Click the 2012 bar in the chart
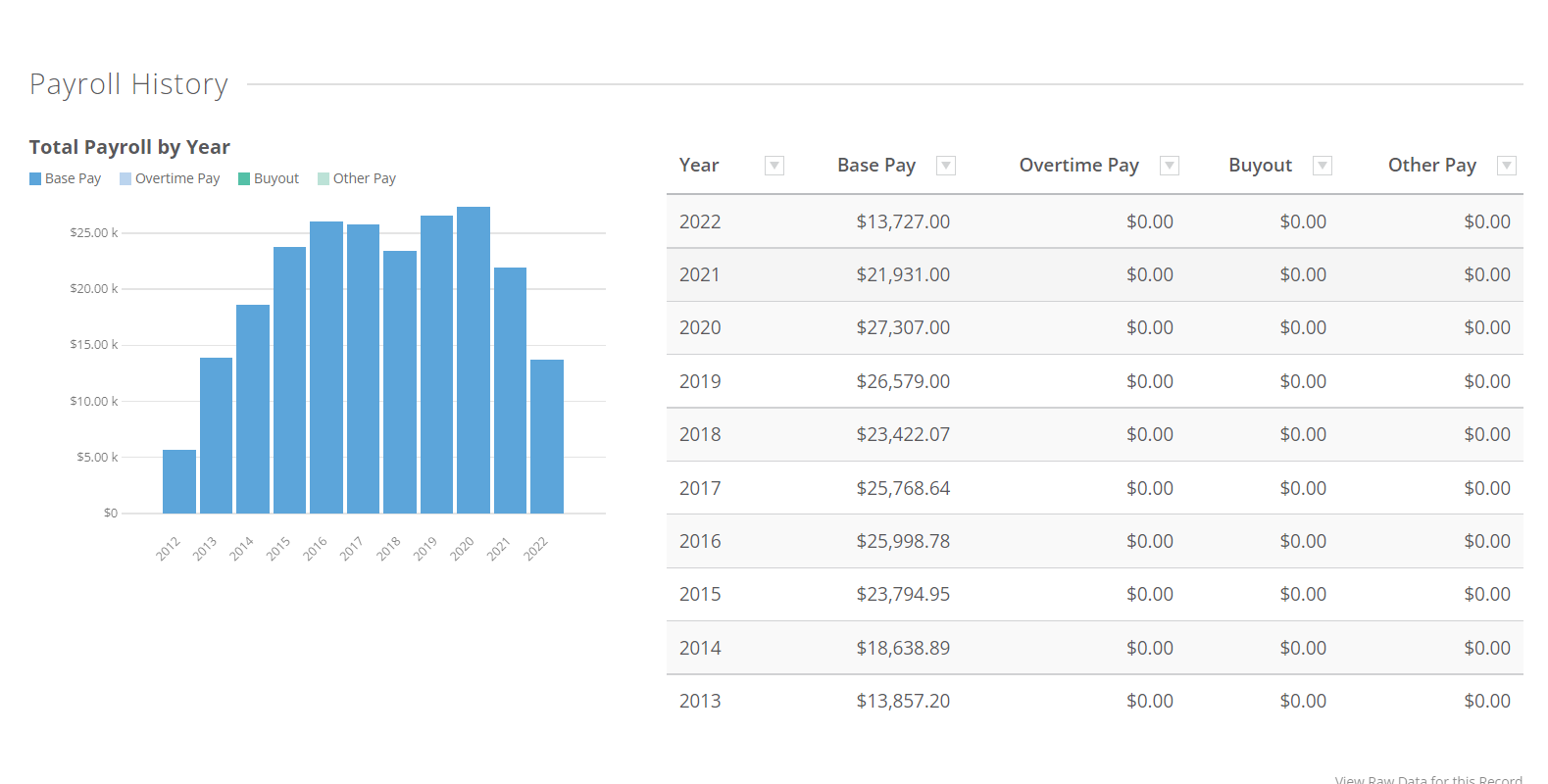The image size is (1548, 784). pos(179,481)
